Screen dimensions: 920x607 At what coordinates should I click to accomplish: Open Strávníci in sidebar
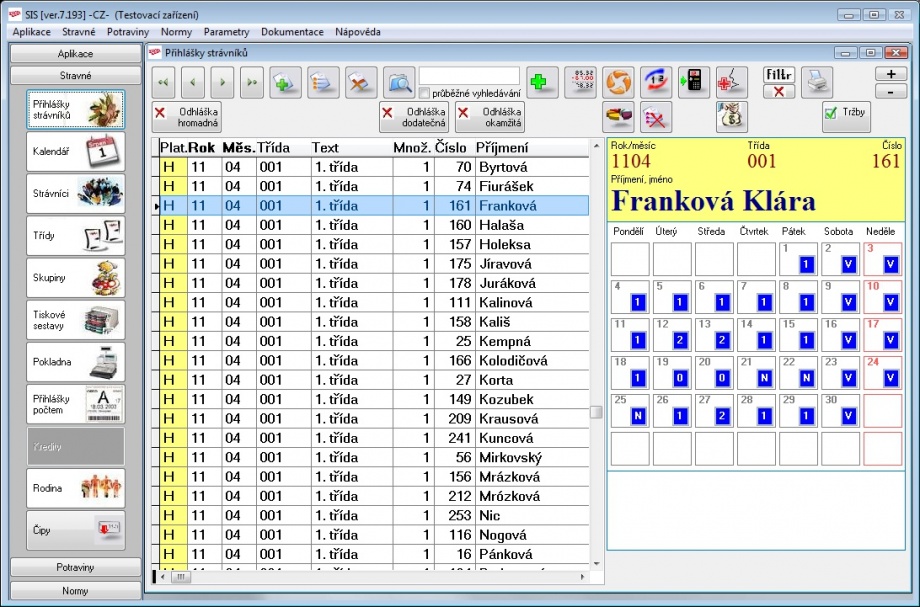(x=76, y=194)
